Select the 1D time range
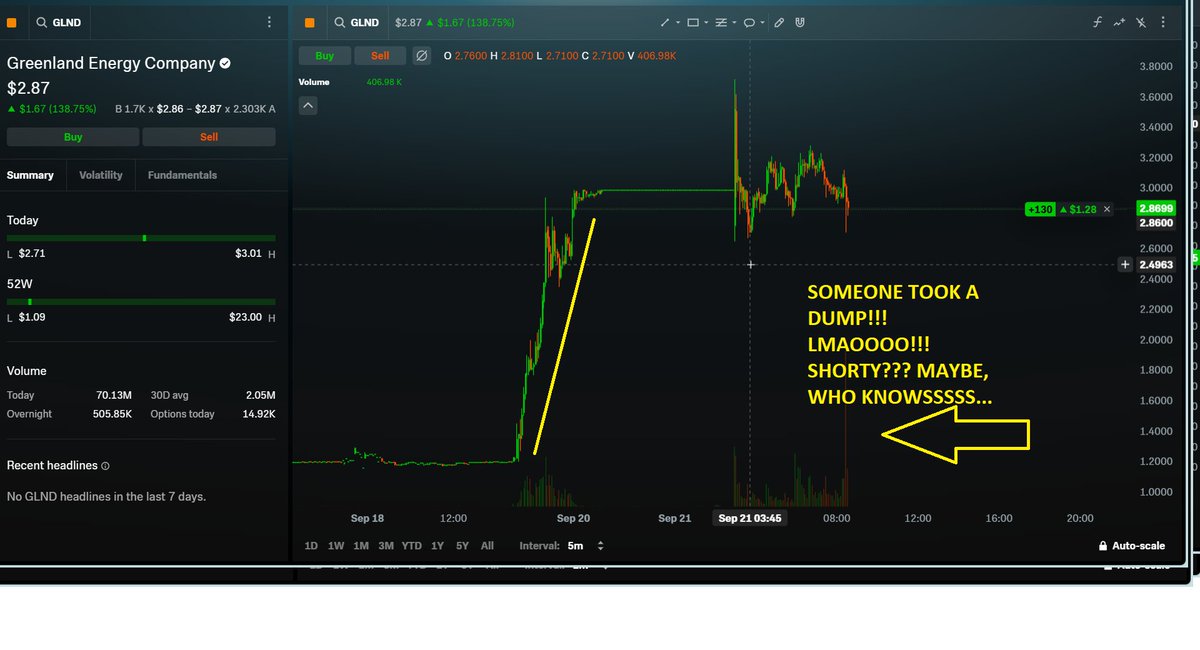Viewport: 1200px width, 650px height. (311, 546)
